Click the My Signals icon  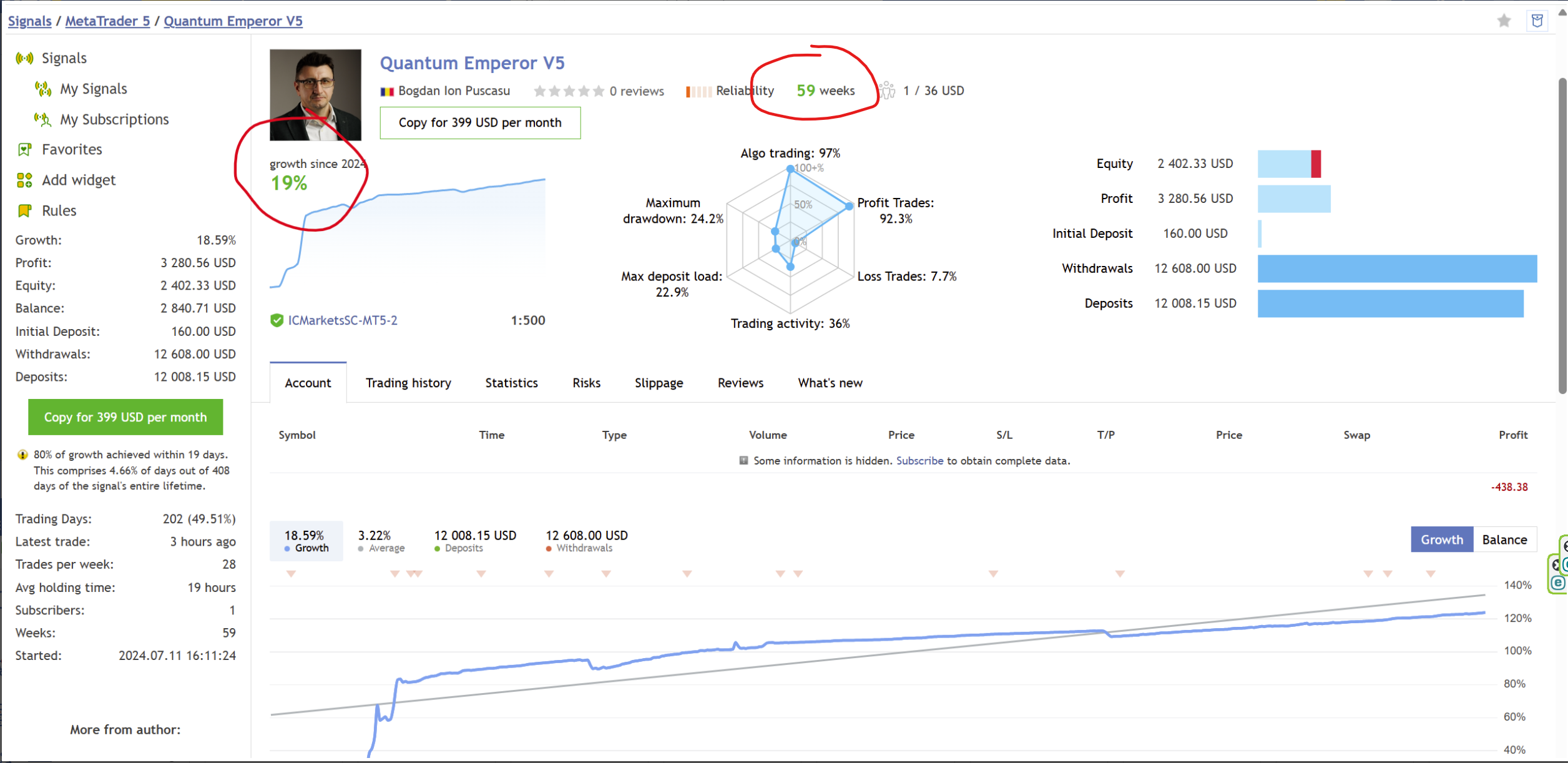click(43, 89)
